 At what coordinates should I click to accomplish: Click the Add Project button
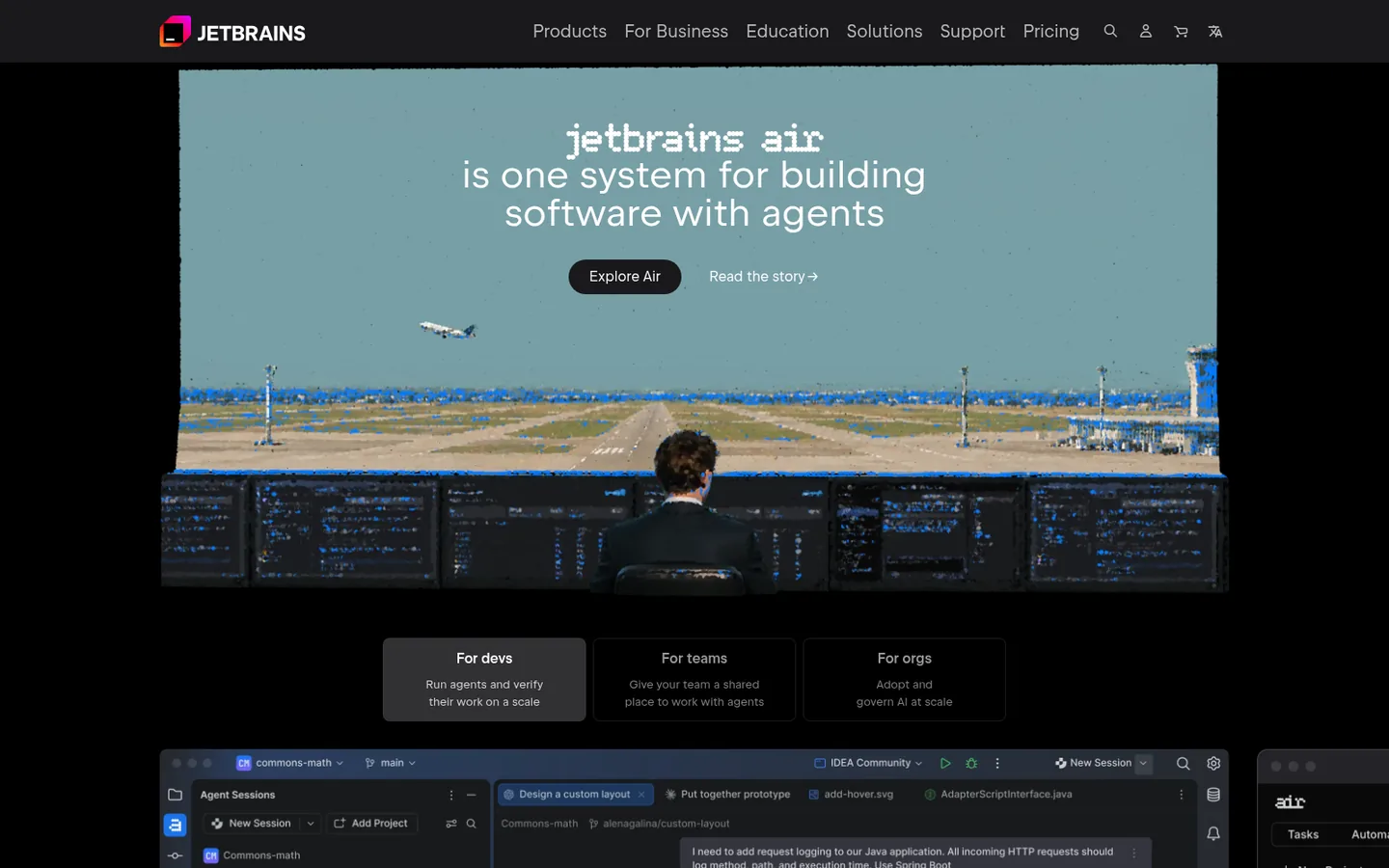[370, 824]
